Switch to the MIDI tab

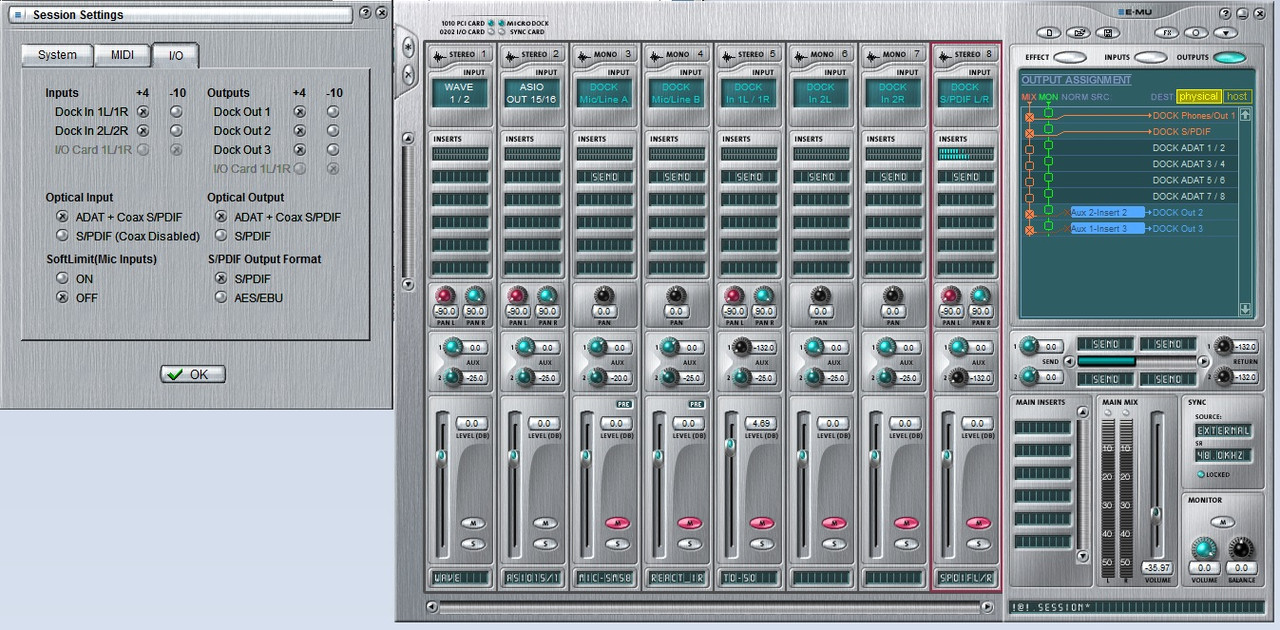[122, 55]
